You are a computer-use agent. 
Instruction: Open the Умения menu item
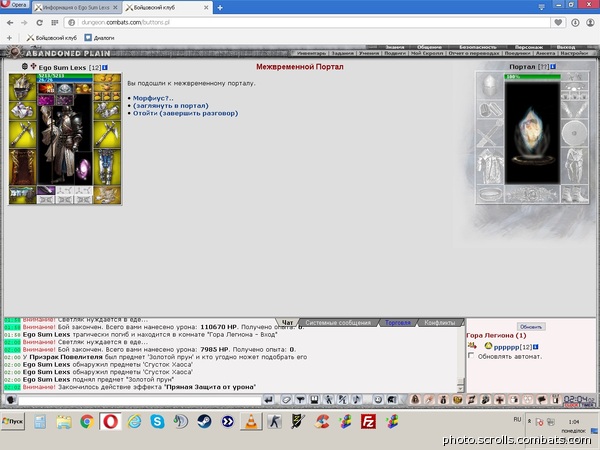368,54
